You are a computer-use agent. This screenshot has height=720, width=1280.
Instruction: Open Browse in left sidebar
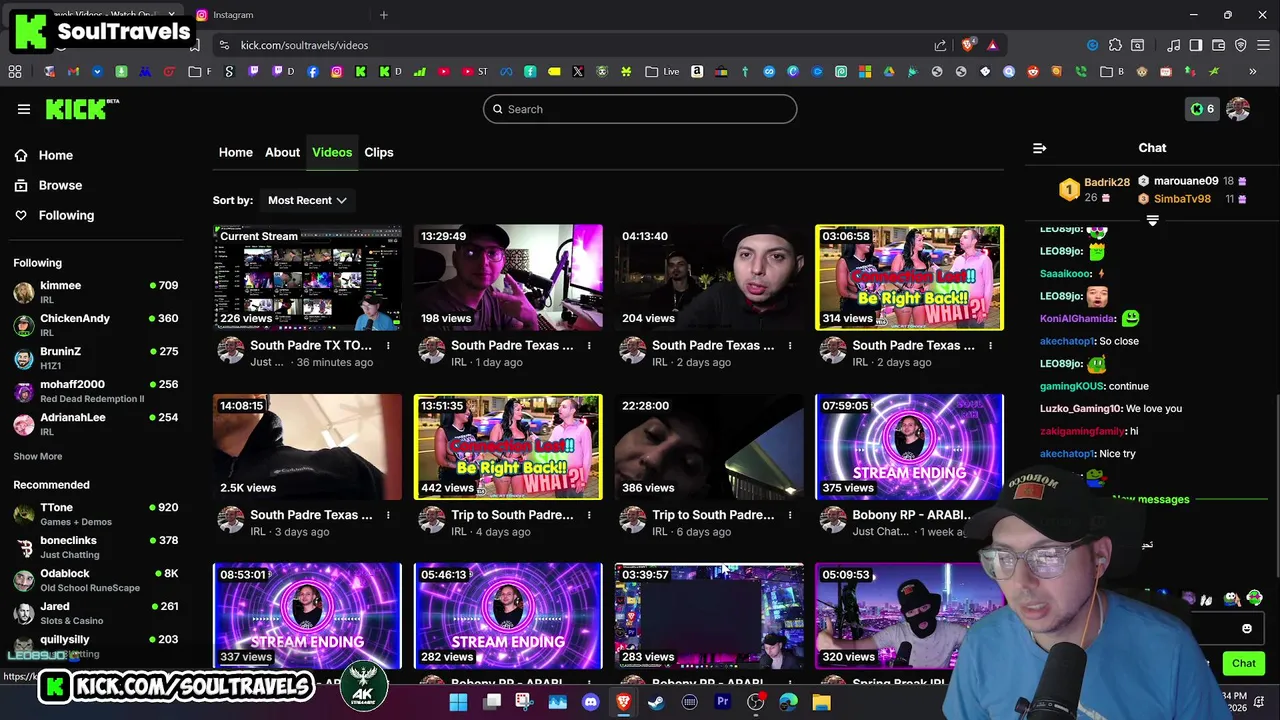48,185
